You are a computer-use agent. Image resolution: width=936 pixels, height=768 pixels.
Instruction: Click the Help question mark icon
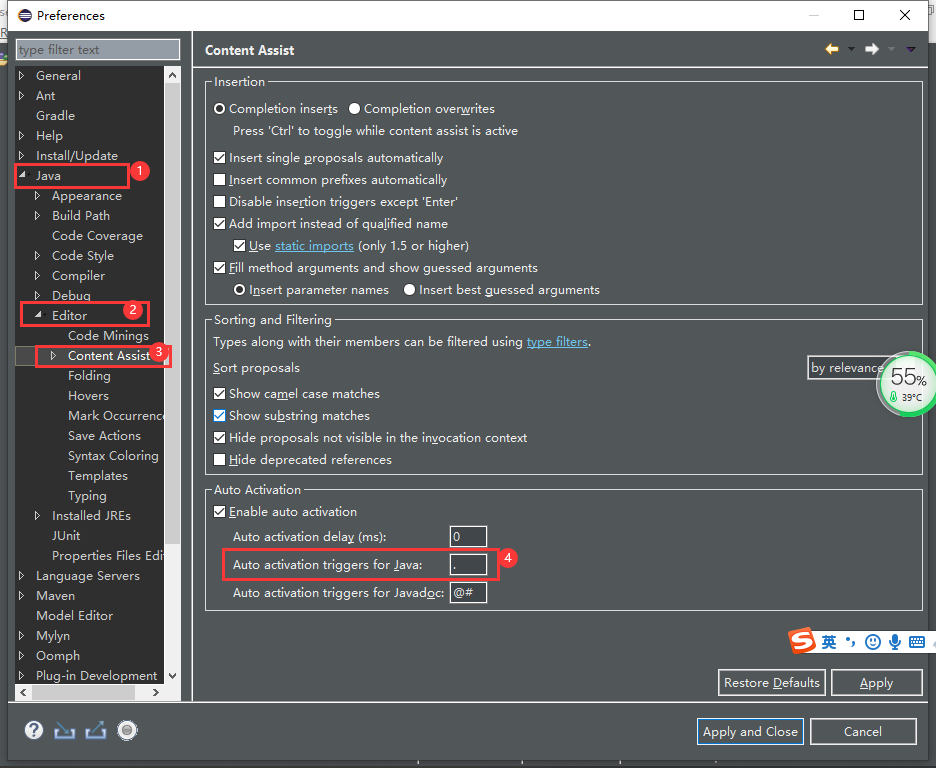(x=34, y=730)
